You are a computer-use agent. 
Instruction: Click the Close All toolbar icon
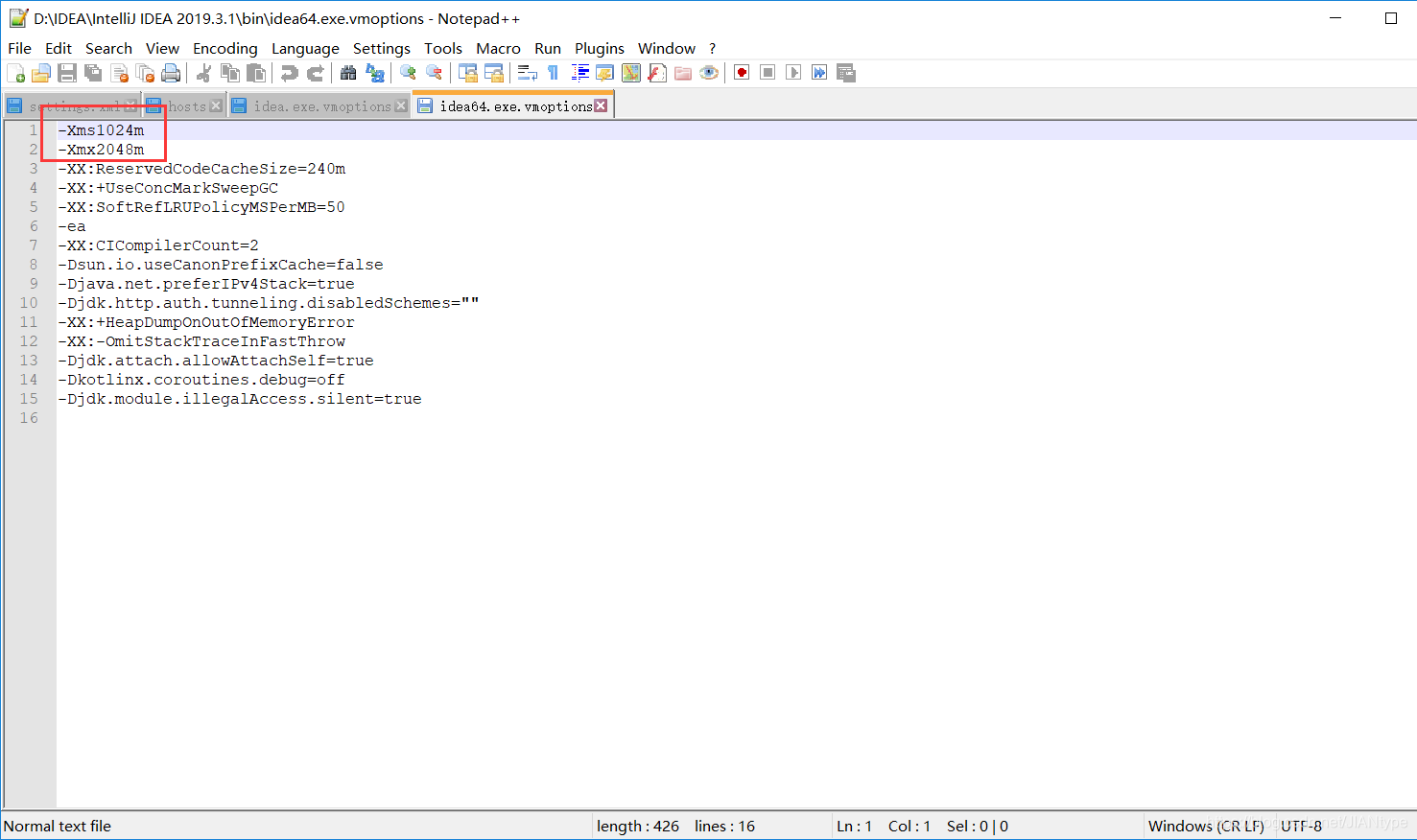coord(145,73)
